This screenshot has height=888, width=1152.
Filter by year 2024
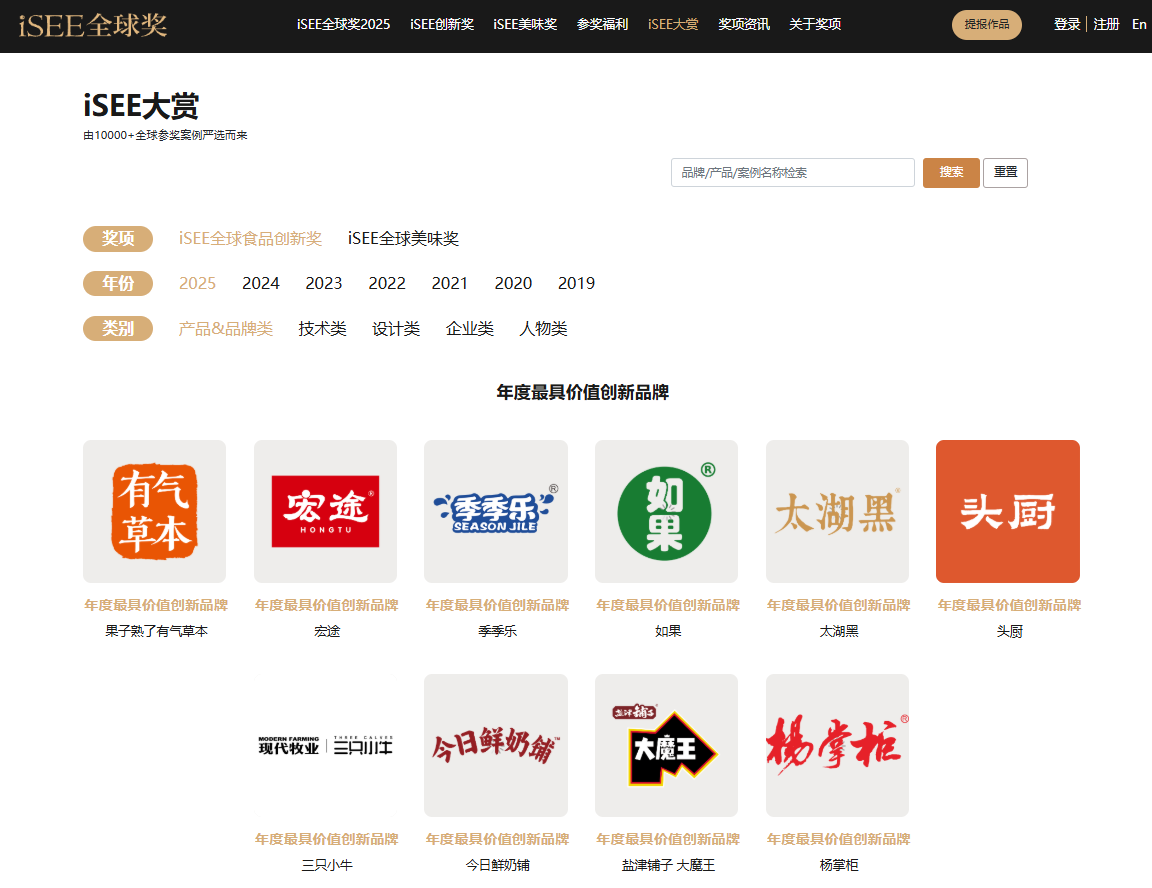point(261,284)
